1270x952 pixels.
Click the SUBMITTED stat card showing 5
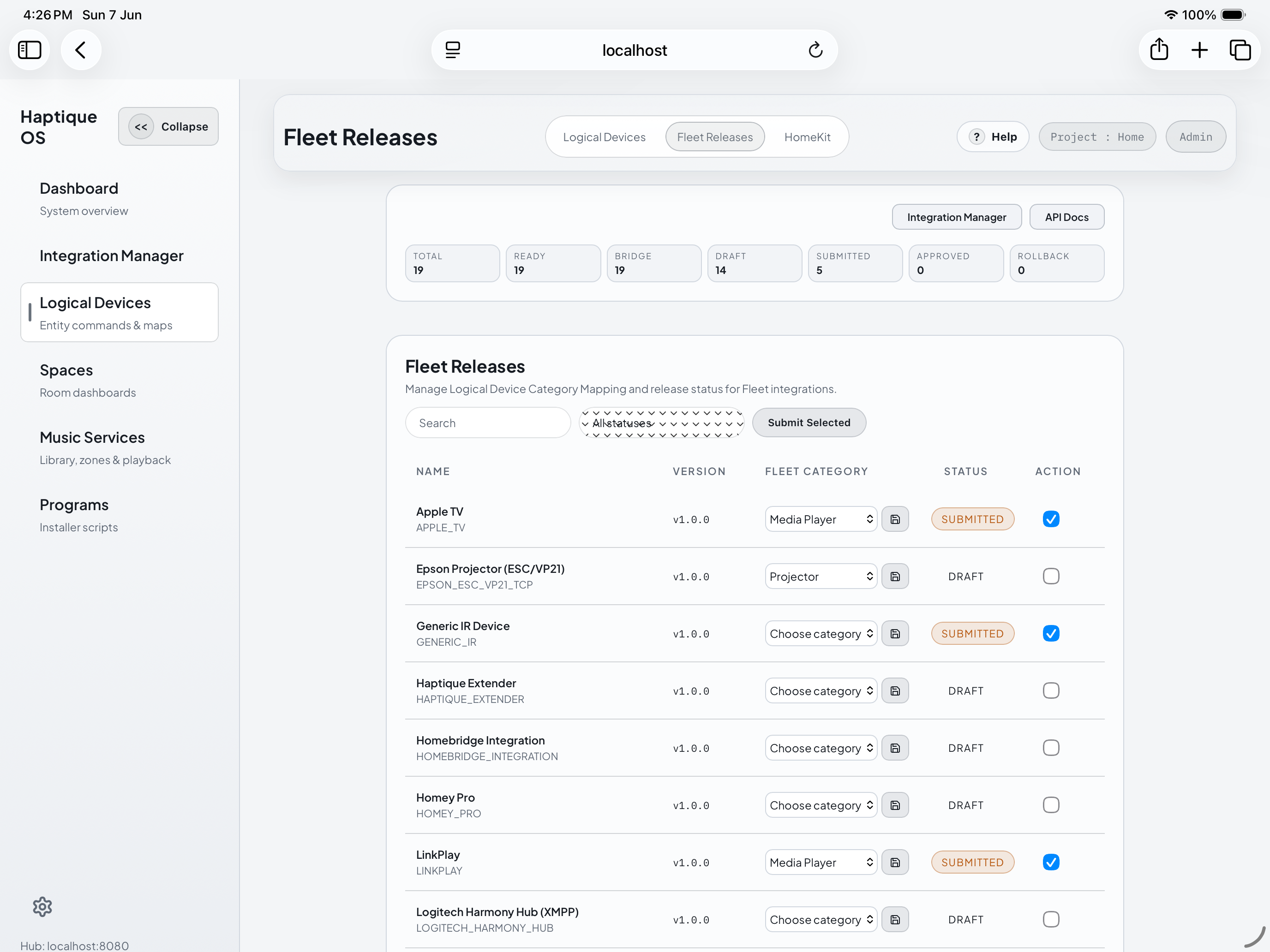click(856, 263)
